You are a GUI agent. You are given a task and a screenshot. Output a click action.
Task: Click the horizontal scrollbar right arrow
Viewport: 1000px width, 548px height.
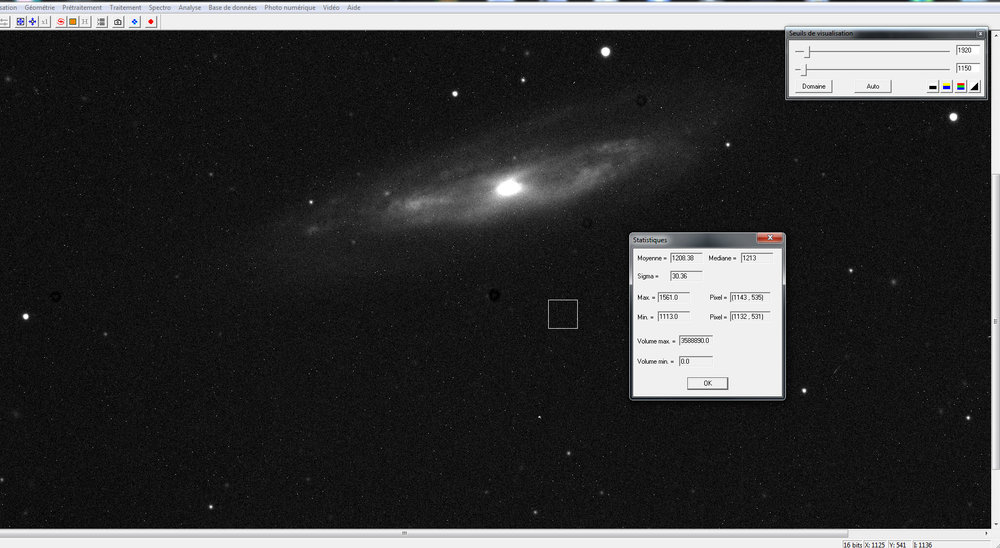tap(987, 533)
